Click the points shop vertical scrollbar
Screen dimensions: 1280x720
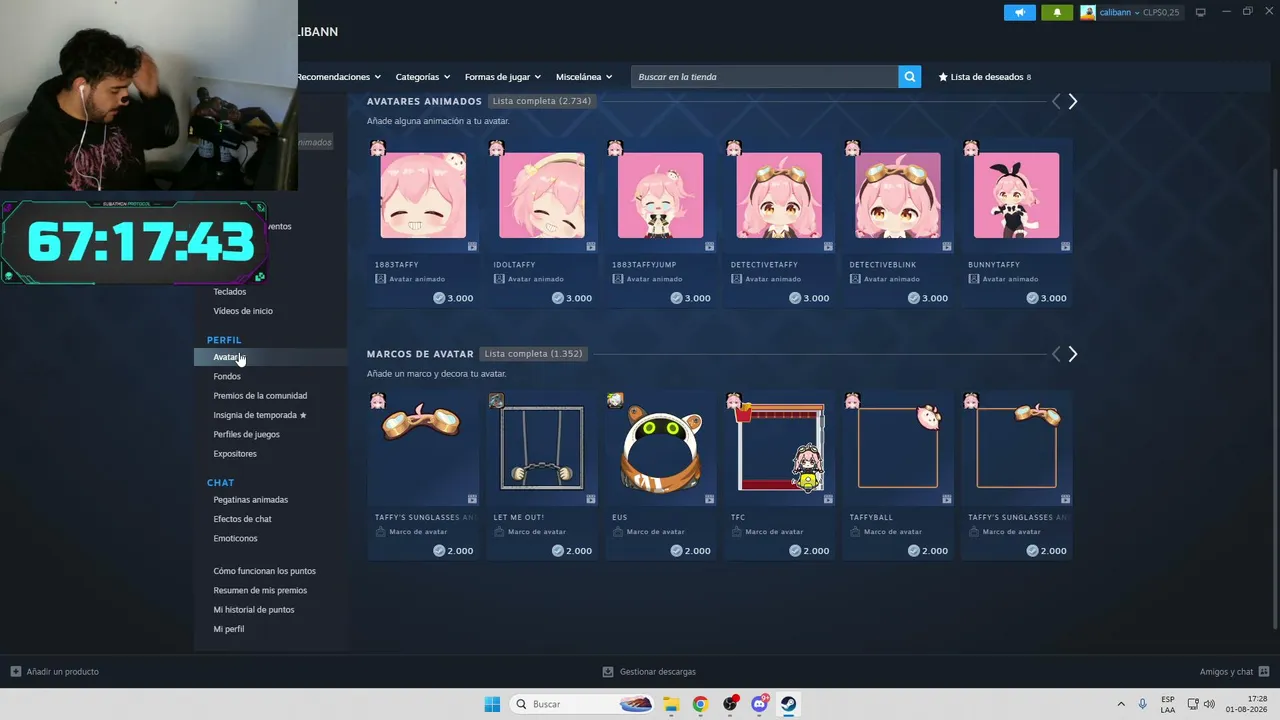[1274, 400]
